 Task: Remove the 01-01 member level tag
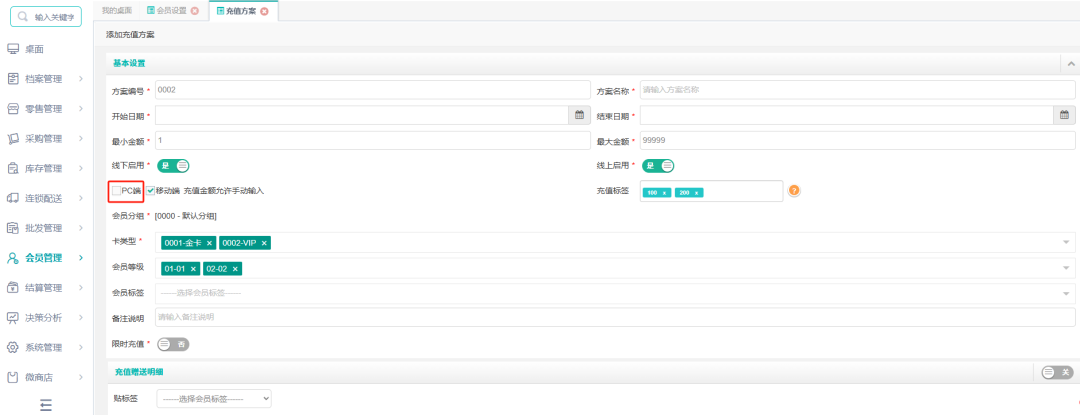[x=194, y=269]
